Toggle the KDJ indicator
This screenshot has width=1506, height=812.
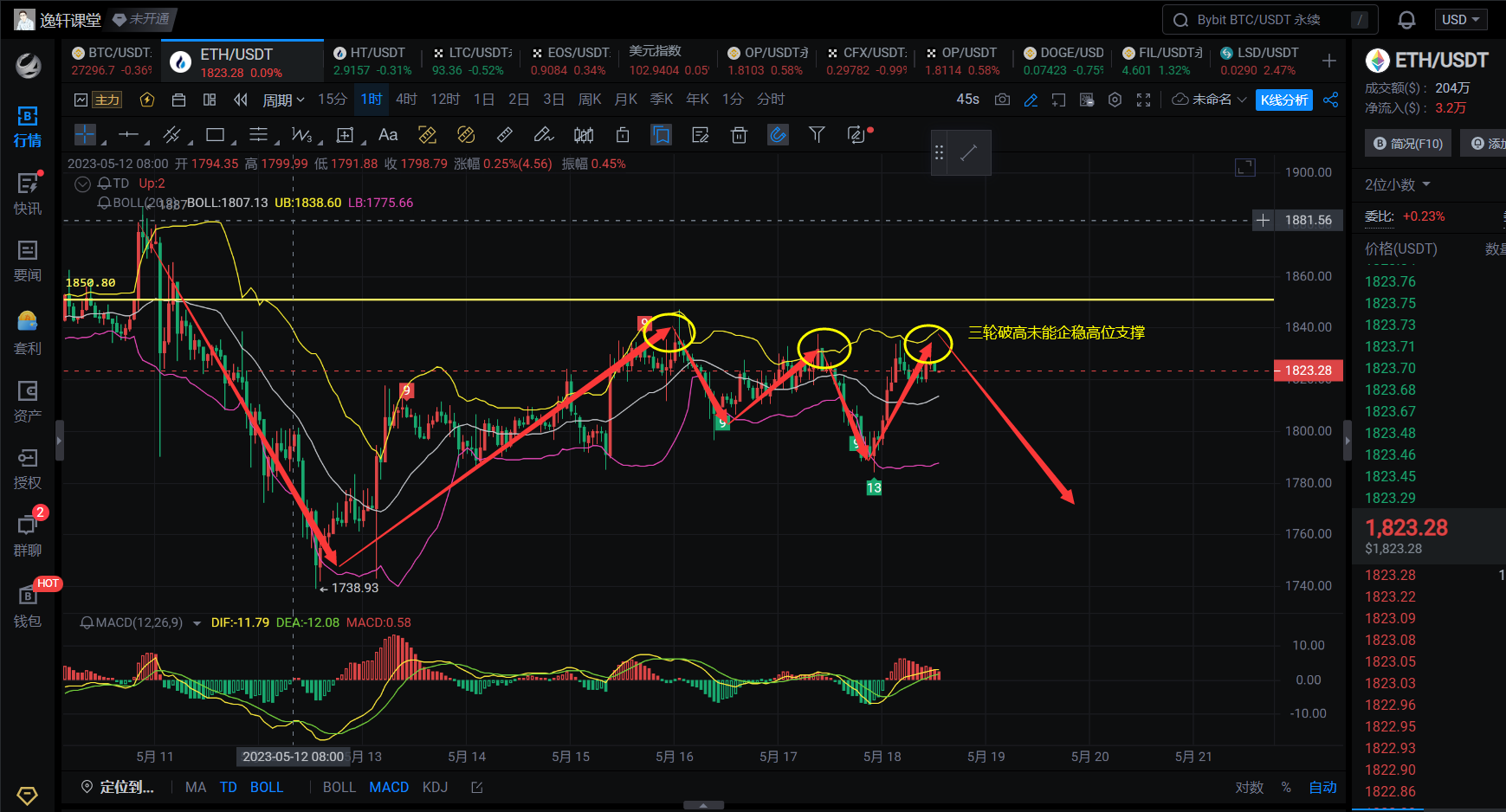(435, 787)
